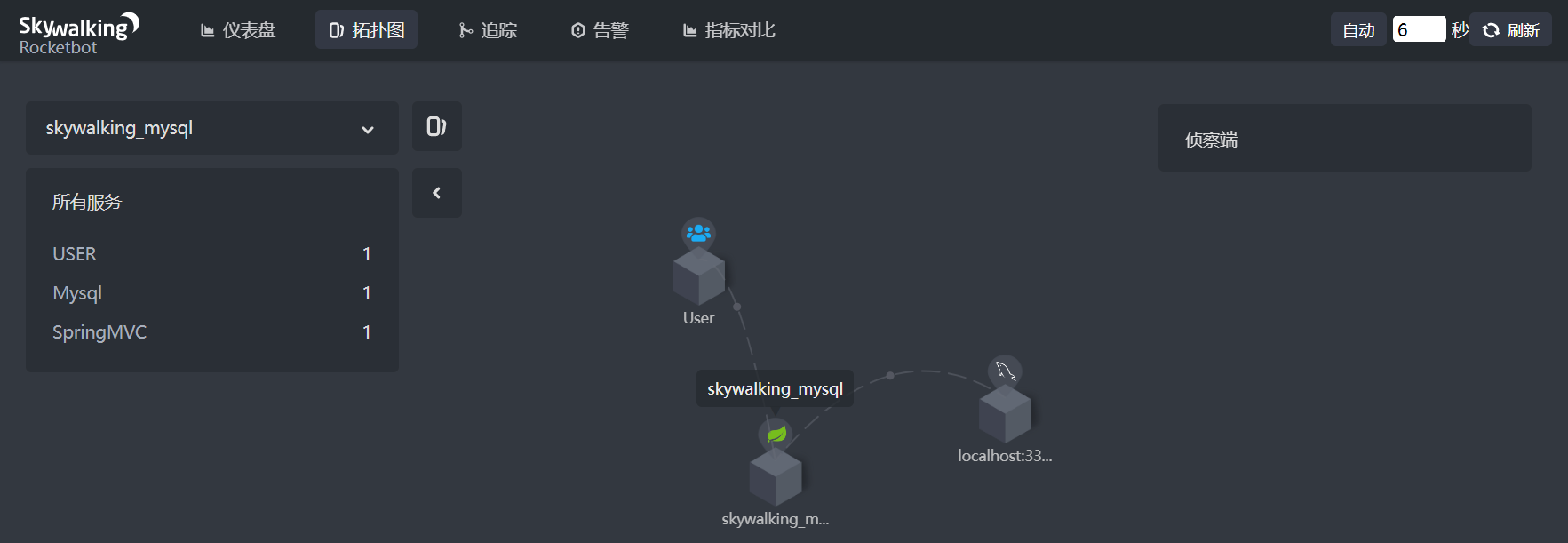
Task: Open the 仪表盘 dashboard tab
Action: (x=238, y=30)
